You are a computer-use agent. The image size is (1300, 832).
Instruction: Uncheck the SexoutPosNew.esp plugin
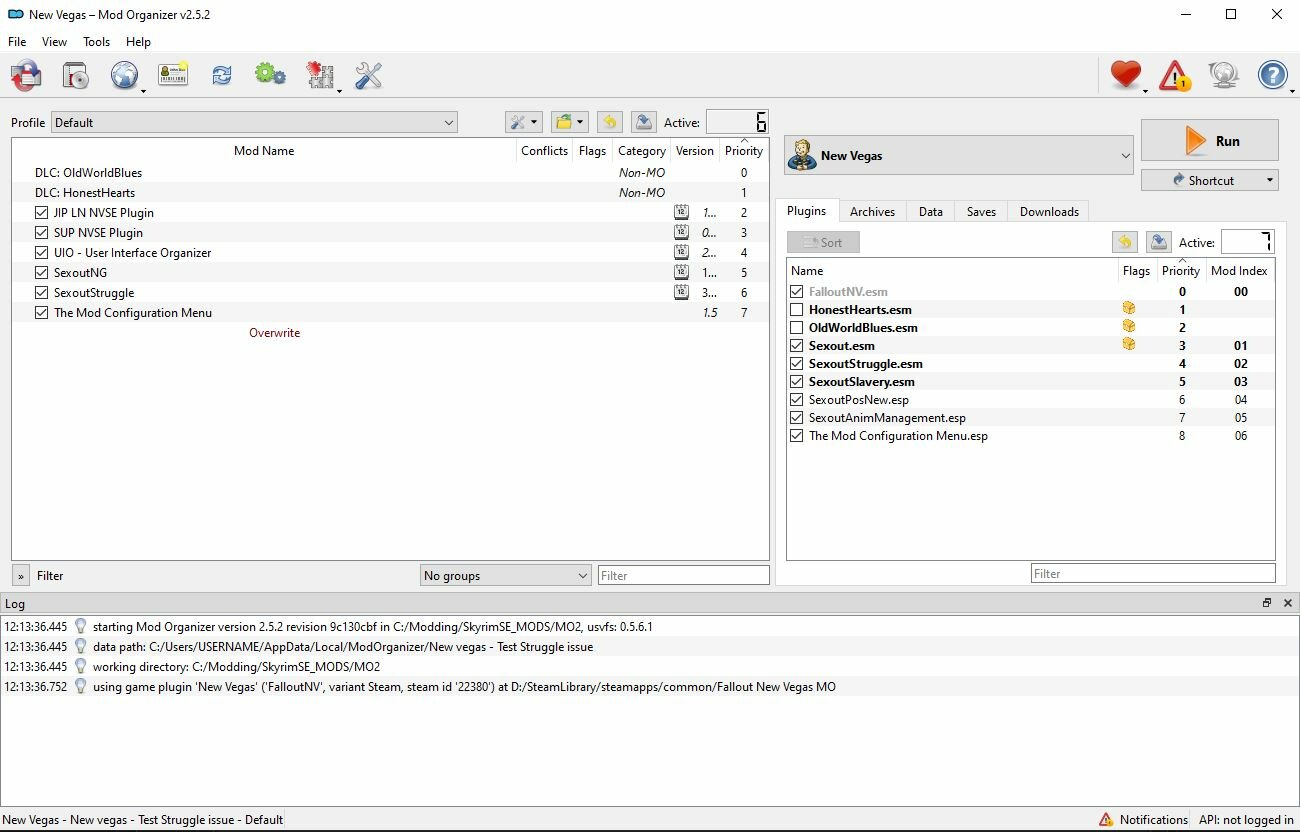[797, 400]
